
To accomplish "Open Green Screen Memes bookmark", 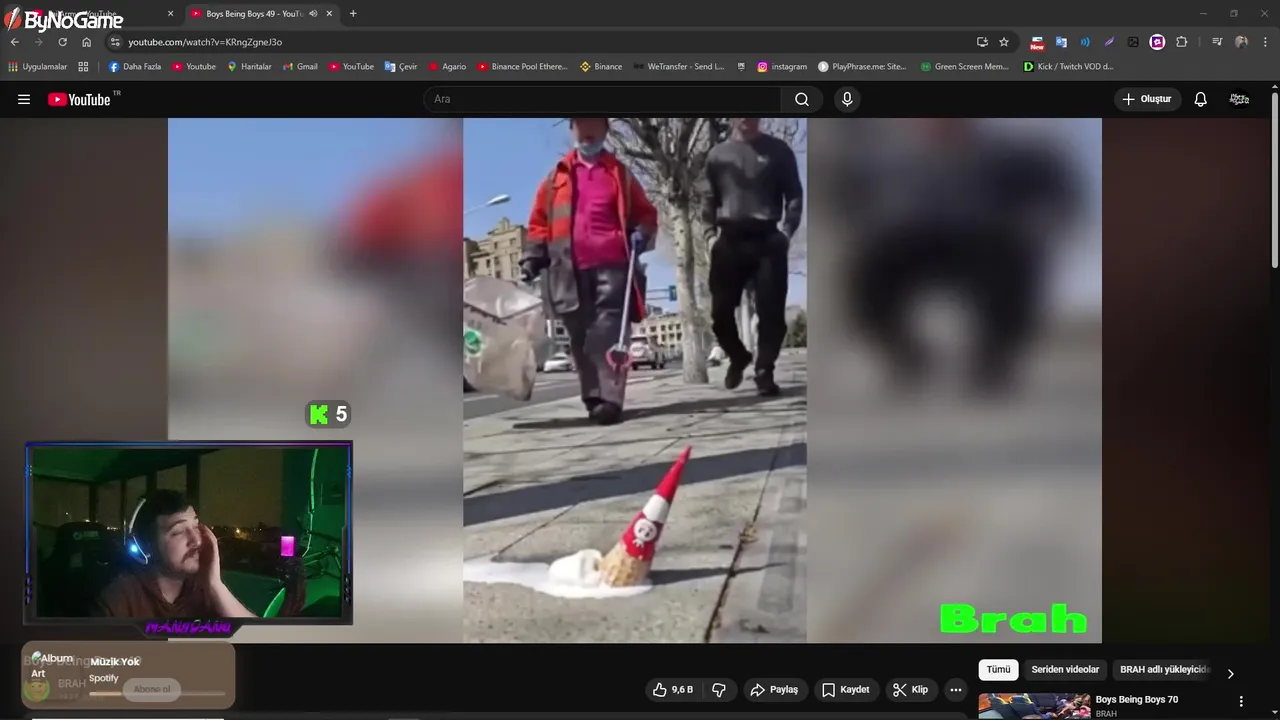I will tap(964, 67).
